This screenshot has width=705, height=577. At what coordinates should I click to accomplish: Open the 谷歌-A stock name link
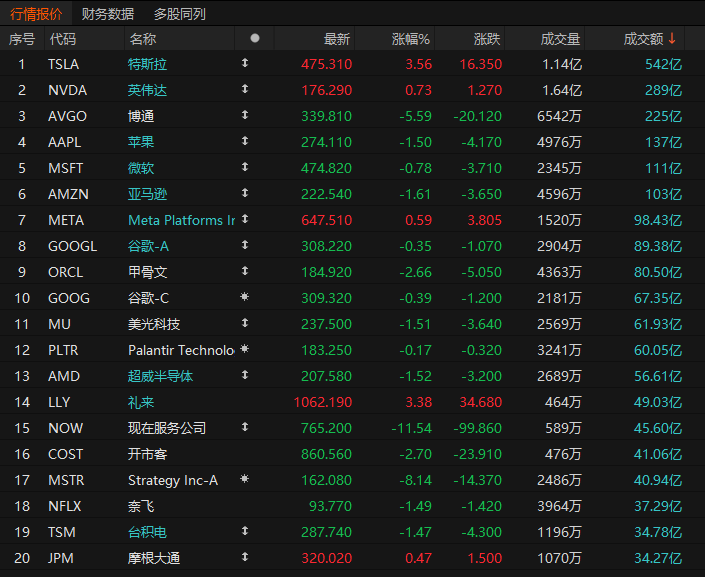pos(148,246)
